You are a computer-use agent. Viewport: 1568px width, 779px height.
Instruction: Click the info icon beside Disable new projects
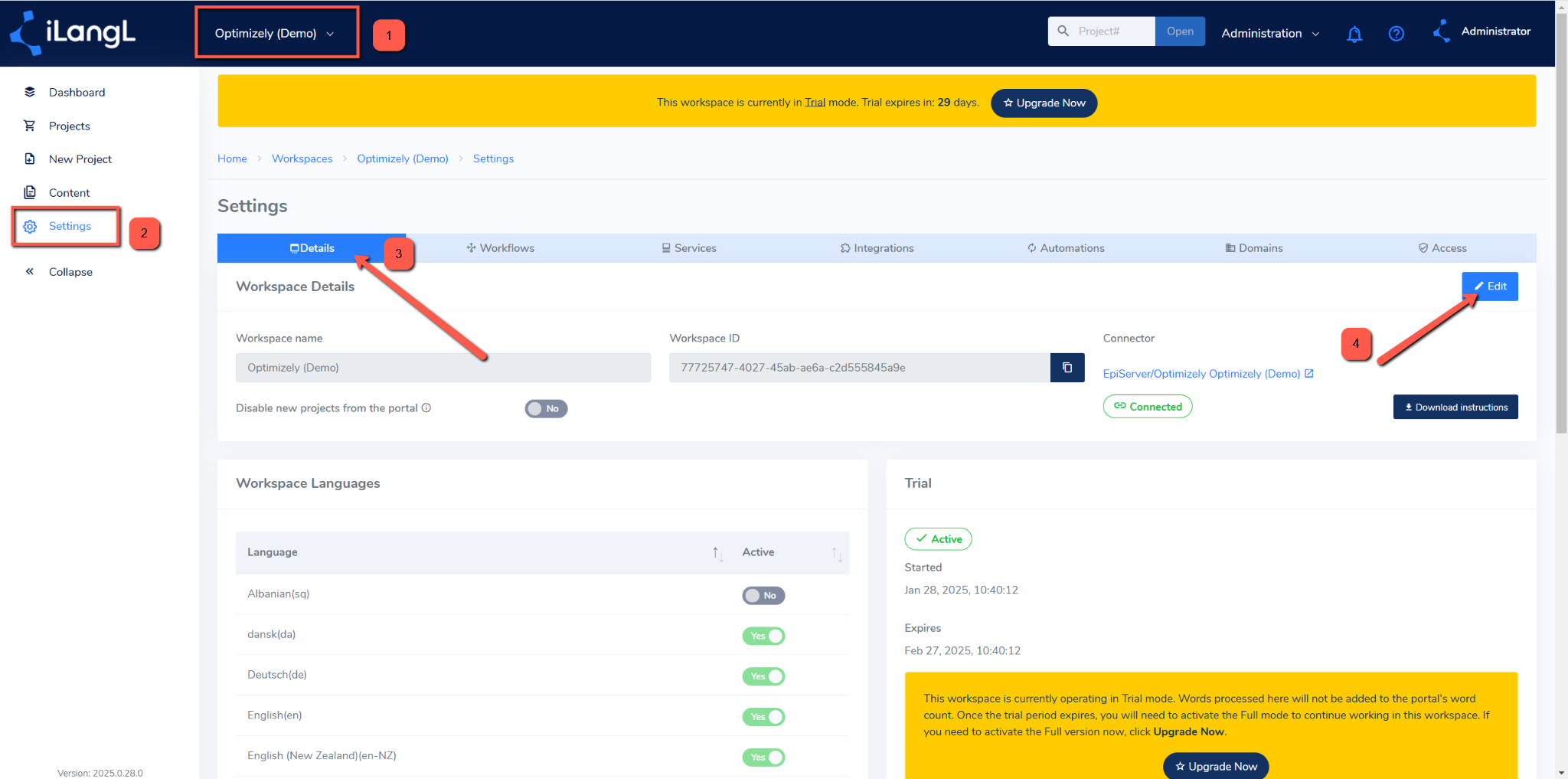(x=426, y=408)
